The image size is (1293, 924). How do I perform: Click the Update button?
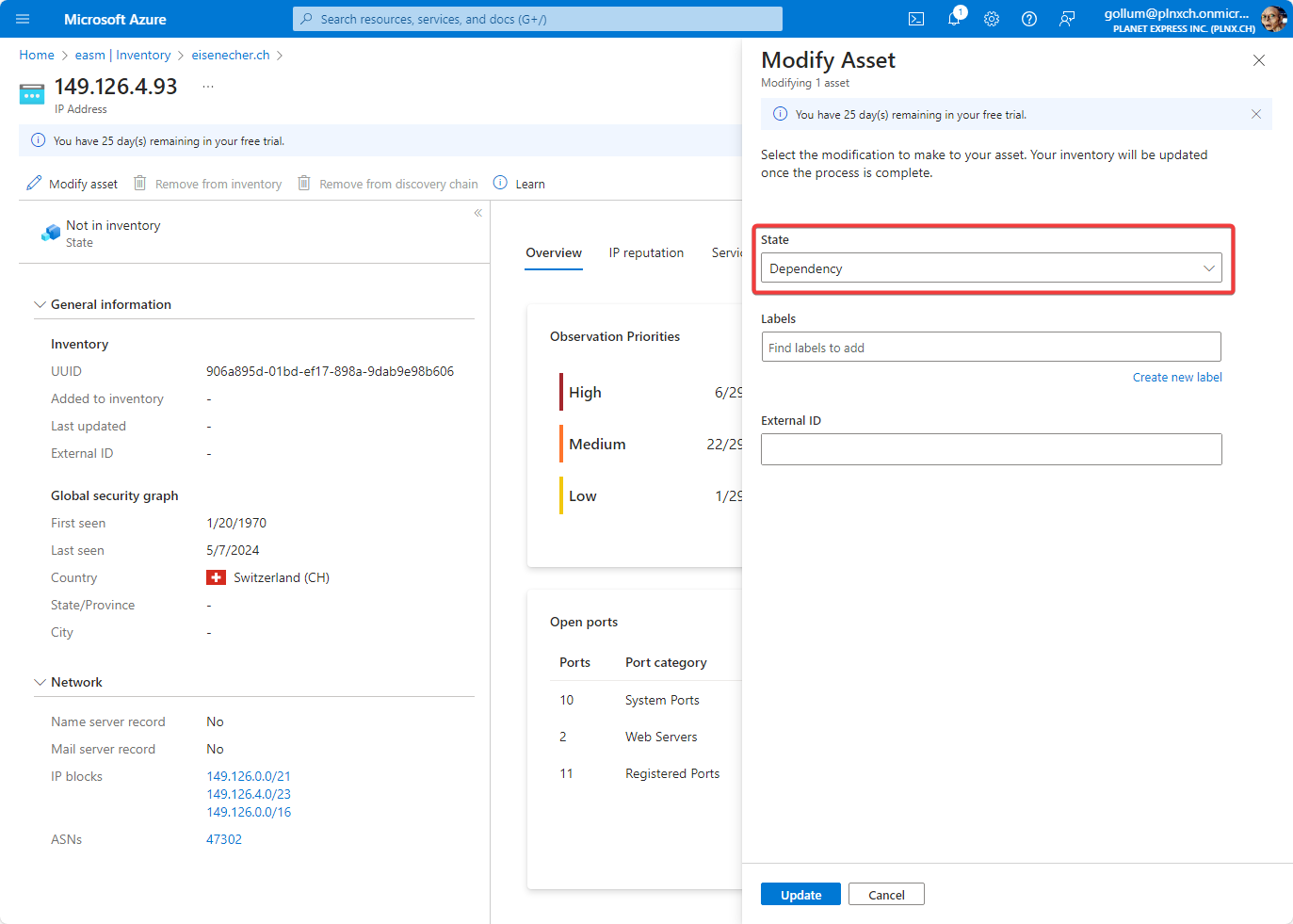[800, 895]
